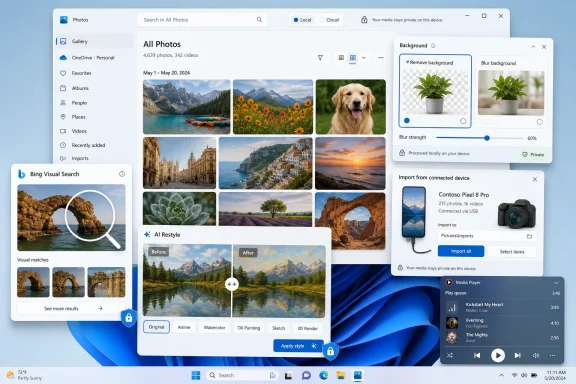Choose the 3D Render style chip
This screenshot has height=384, width=576.
(308, 328)
